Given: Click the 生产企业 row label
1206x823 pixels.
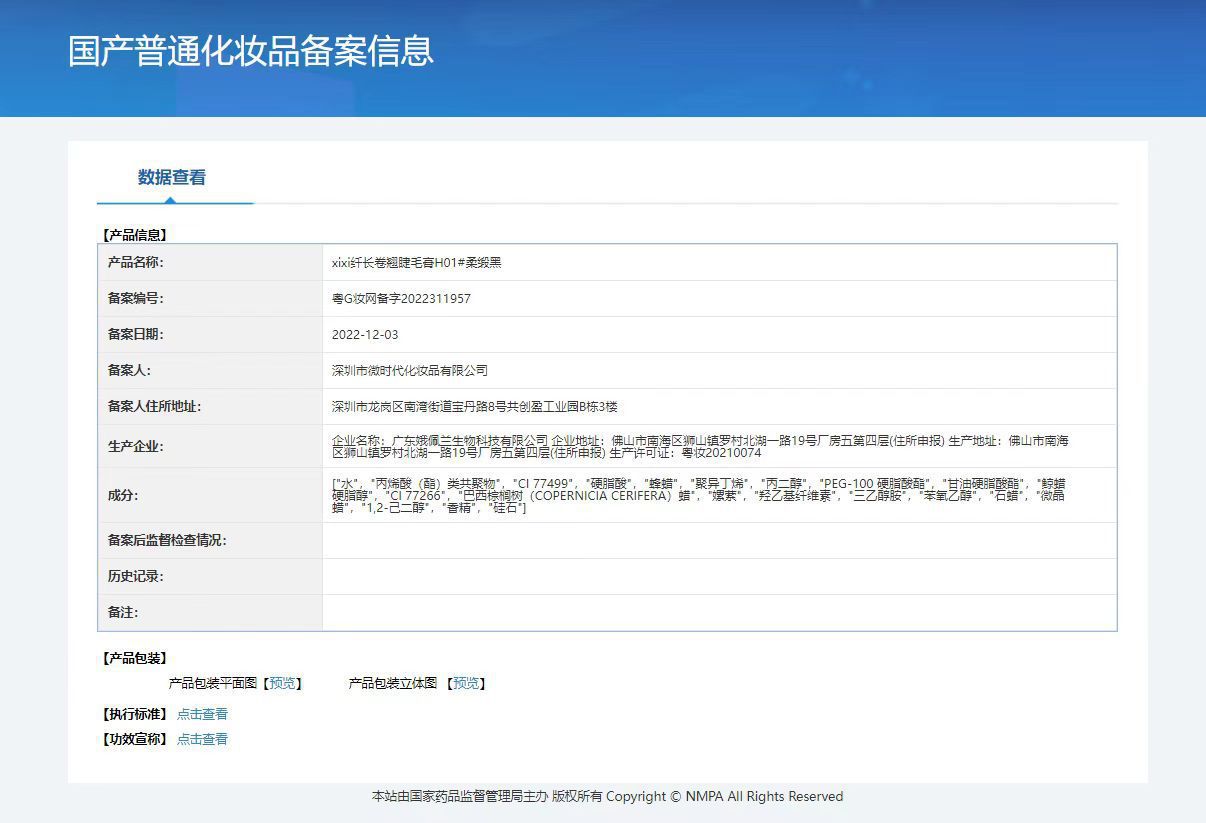Looking at the screenshot, I should click(x=136, y=446).
